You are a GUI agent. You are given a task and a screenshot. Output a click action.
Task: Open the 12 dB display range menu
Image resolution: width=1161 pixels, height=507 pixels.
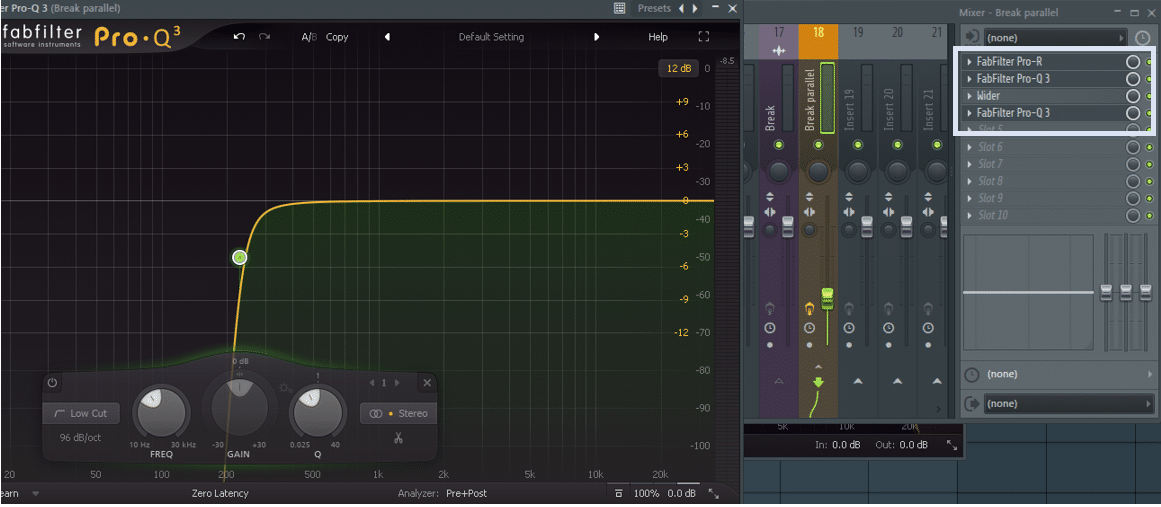[679, 68]
